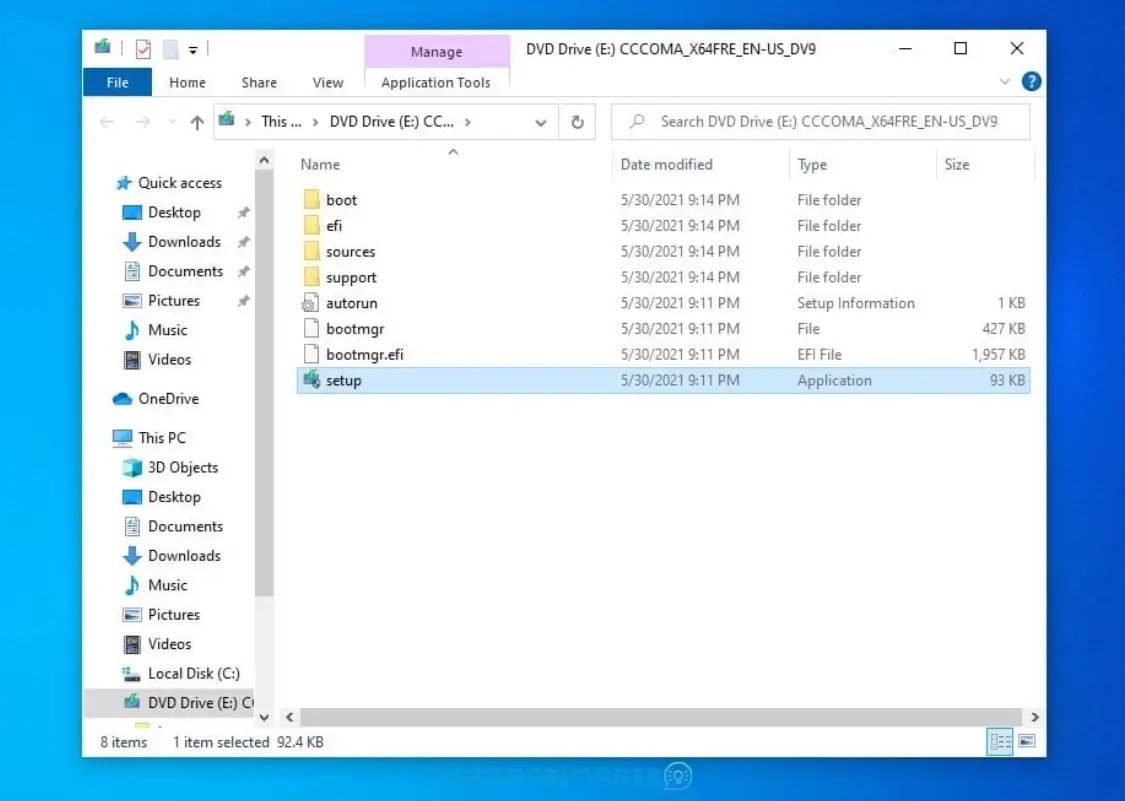The height and width of the screenshot is (801, 1125).
Task: Open the recent locations dropdown arrow
Action: click(x=171, y=122)
